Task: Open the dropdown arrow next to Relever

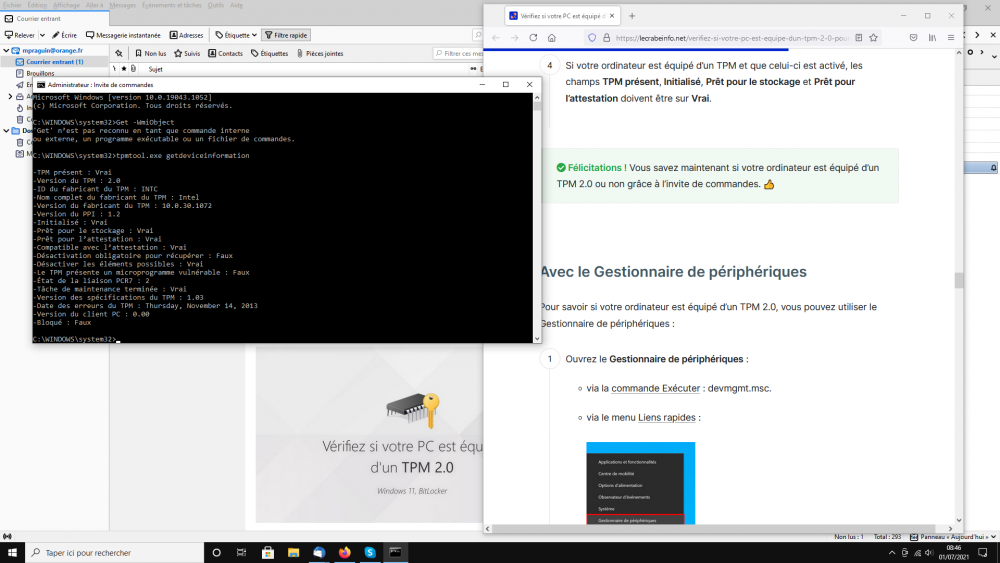Action: pos(42,35)
